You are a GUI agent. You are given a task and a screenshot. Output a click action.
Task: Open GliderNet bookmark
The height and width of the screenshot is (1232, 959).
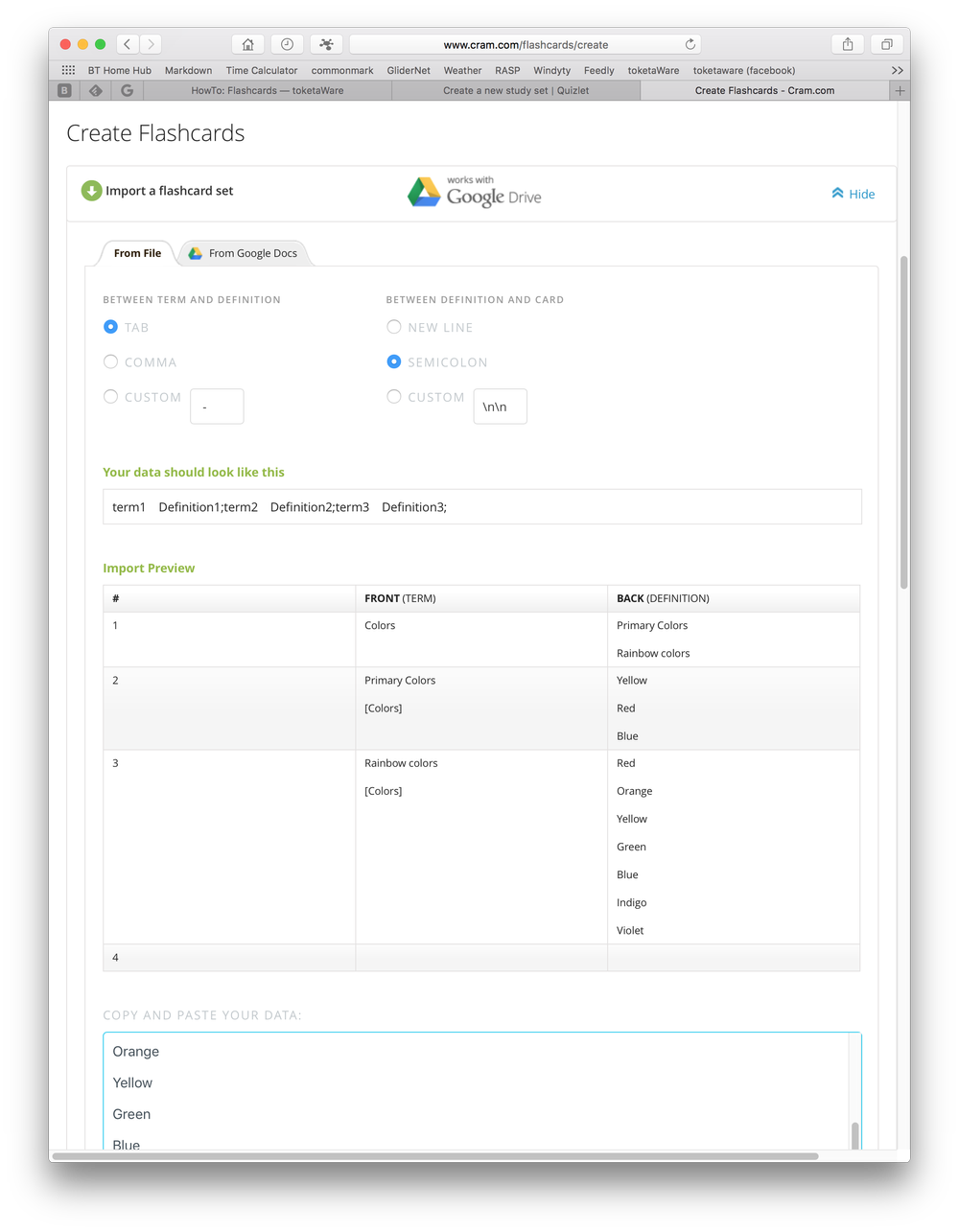point(409,70)
